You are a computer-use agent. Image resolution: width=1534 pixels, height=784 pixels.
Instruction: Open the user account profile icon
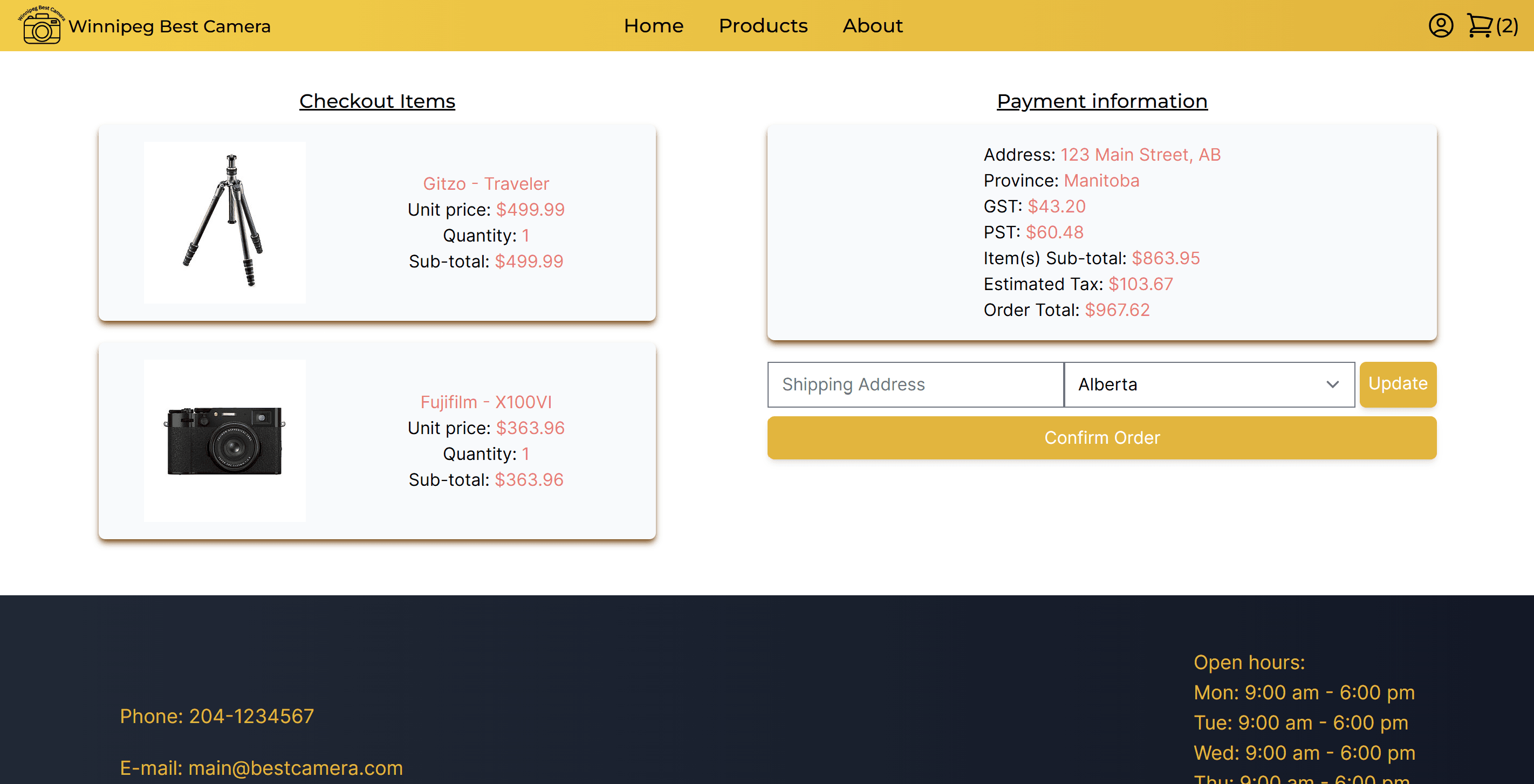pos(1441,25)
